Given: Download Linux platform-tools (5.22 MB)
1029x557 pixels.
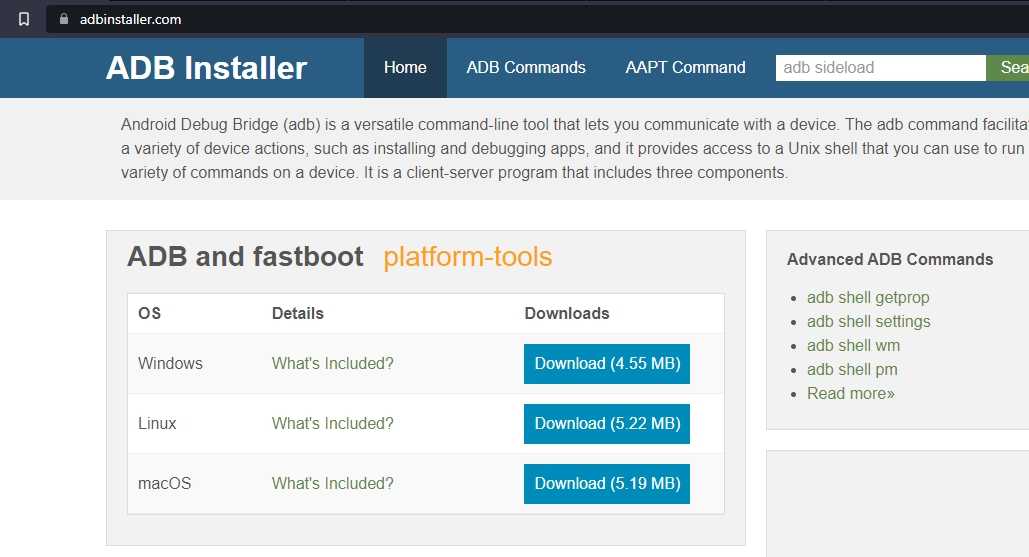Looking at the screenshot, I should coord(607,424).
